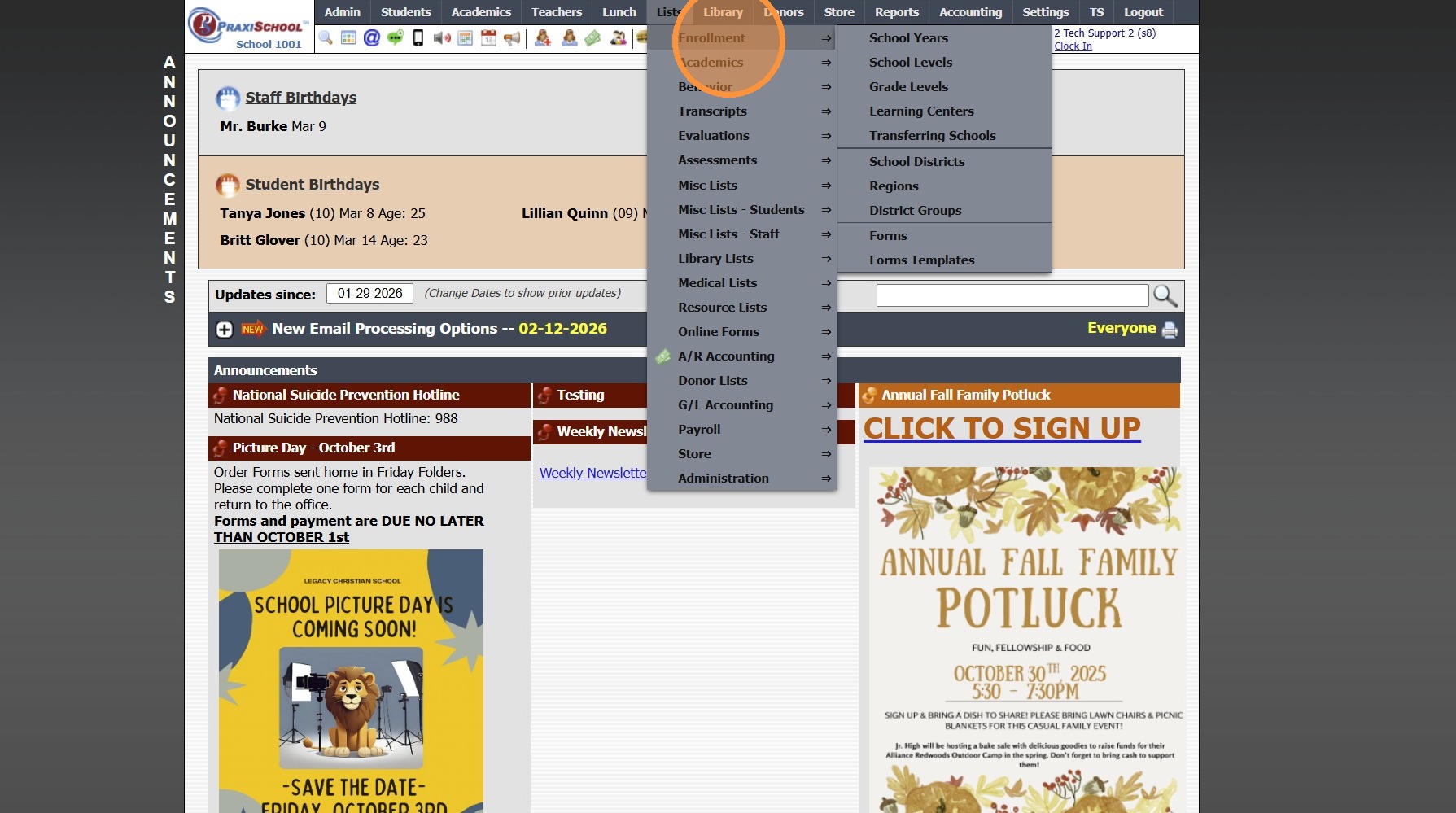Click the green money bills toolbar icon
The image size is (1456, 813).
click(593, 37)
